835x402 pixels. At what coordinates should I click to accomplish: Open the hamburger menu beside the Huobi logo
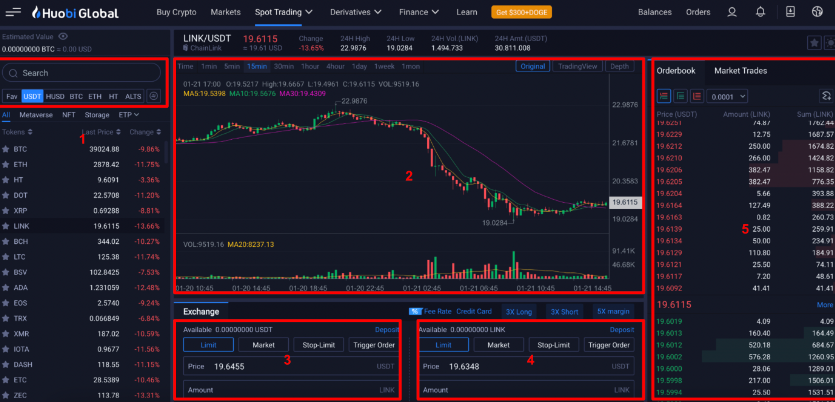(13, 12)
